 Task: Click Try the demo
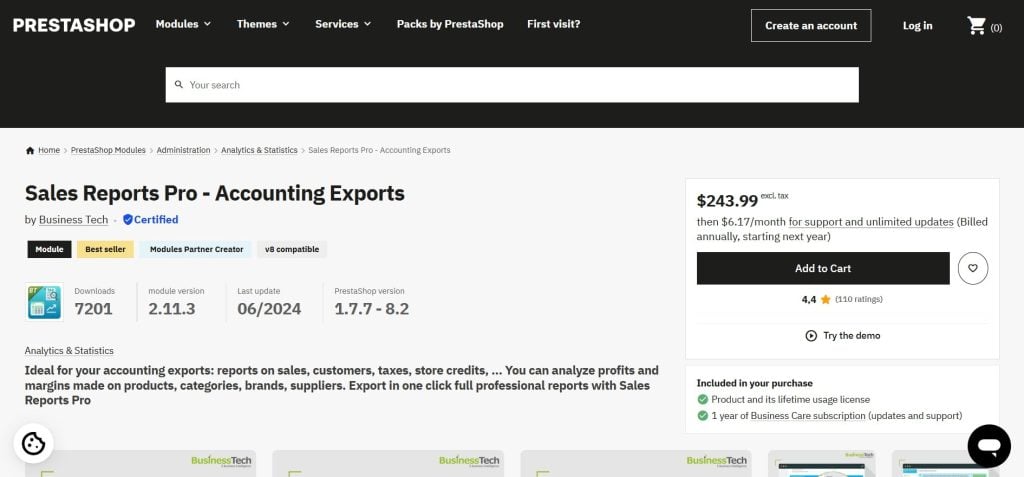842,336
